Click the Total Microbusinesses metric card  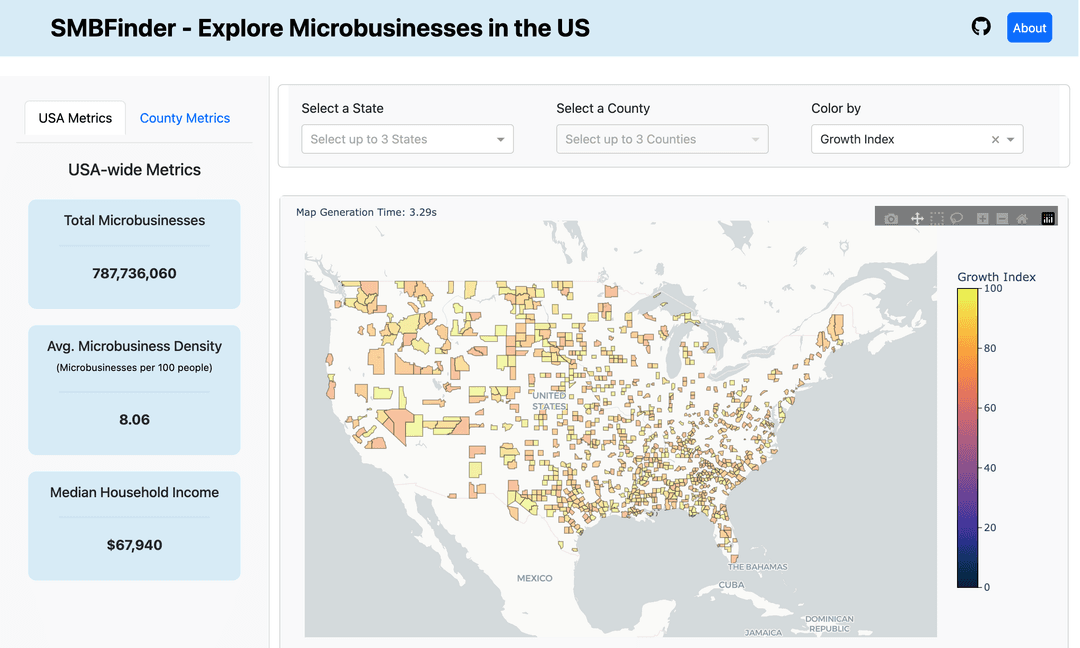pos(134,254)
